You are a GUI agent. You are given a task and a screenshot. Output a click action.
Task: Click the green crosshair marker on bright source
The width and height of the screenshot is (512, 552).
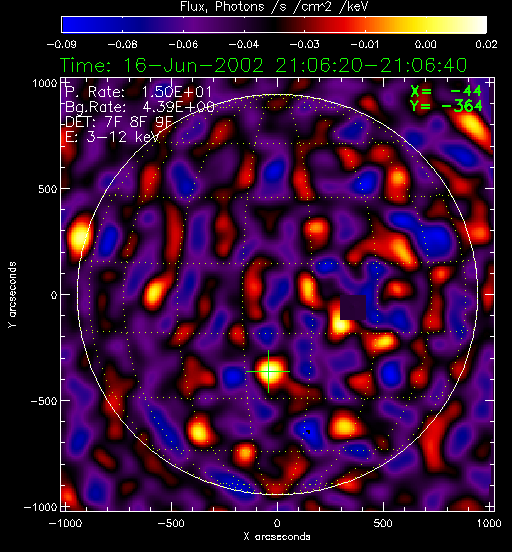(x=268, y=371)
